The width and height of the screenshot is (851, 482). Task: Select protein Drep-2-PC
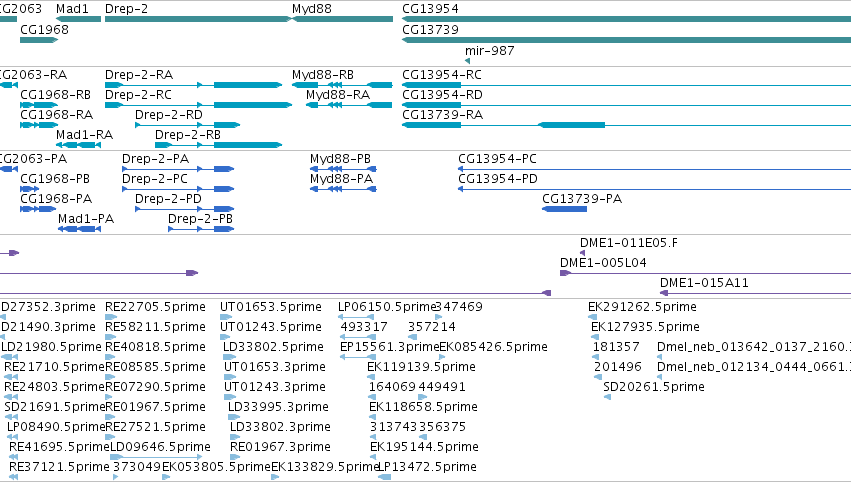pyautogui.click(x=178, y=189)
